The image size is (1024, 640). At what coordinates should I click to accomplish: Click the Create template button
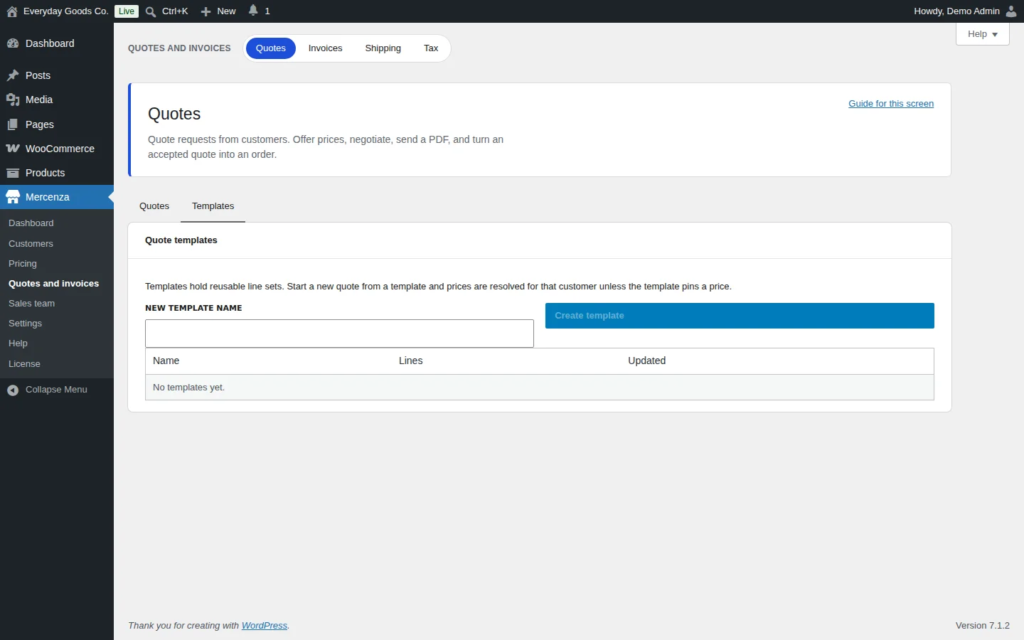[739, 315]
